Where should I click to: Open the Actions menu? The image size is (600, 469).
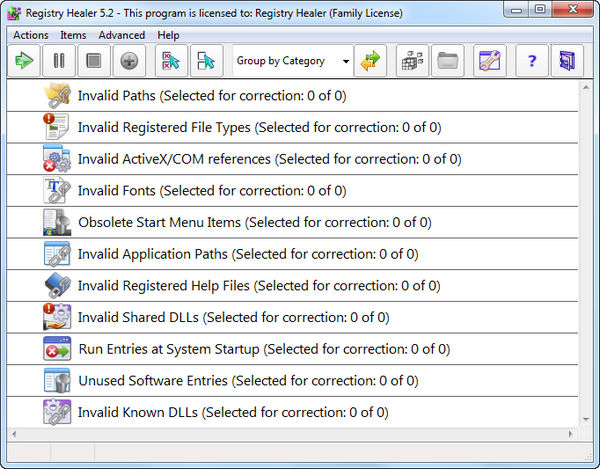[x=30, y=35]
